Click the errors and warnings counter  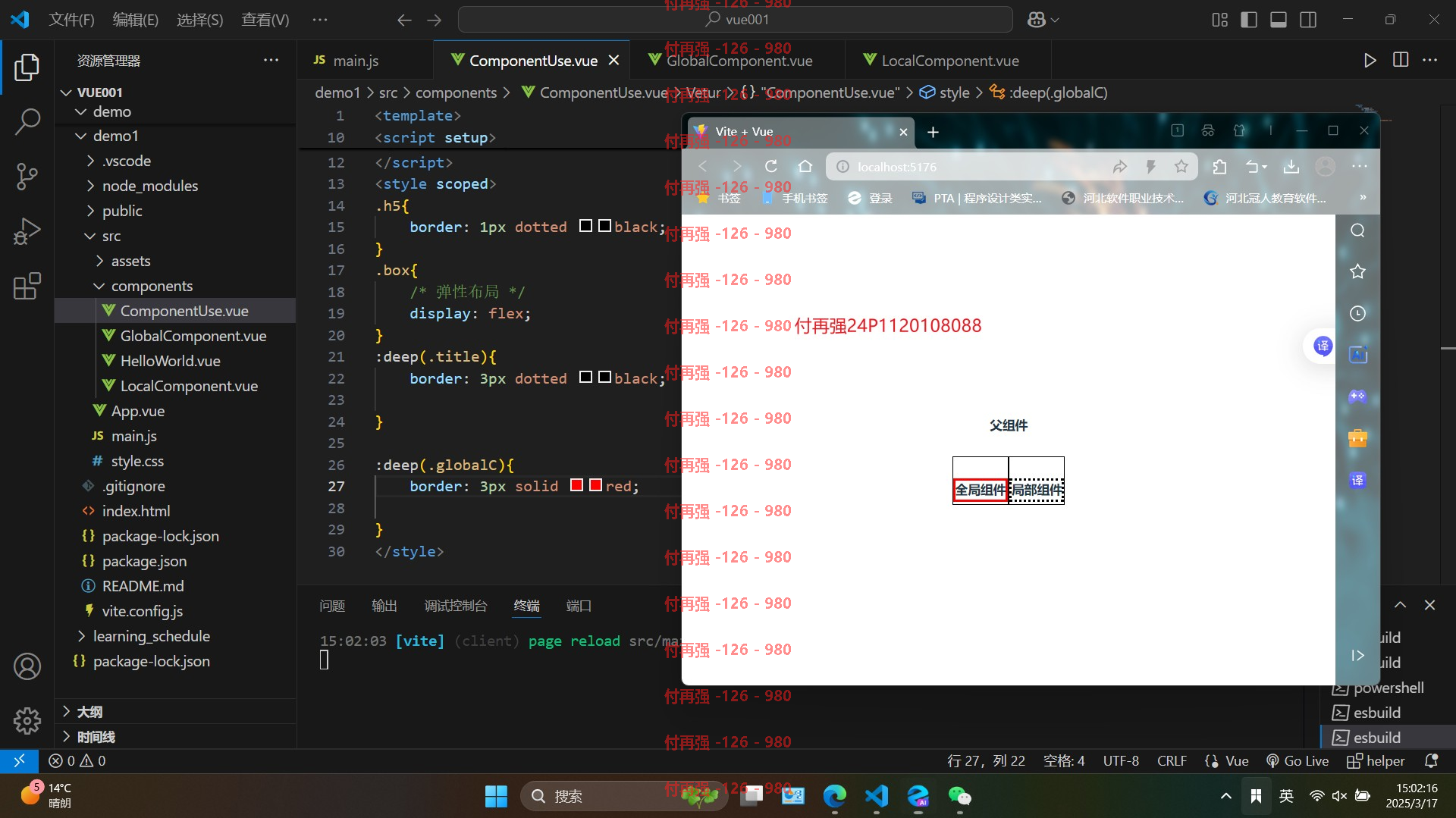[77, 760]
